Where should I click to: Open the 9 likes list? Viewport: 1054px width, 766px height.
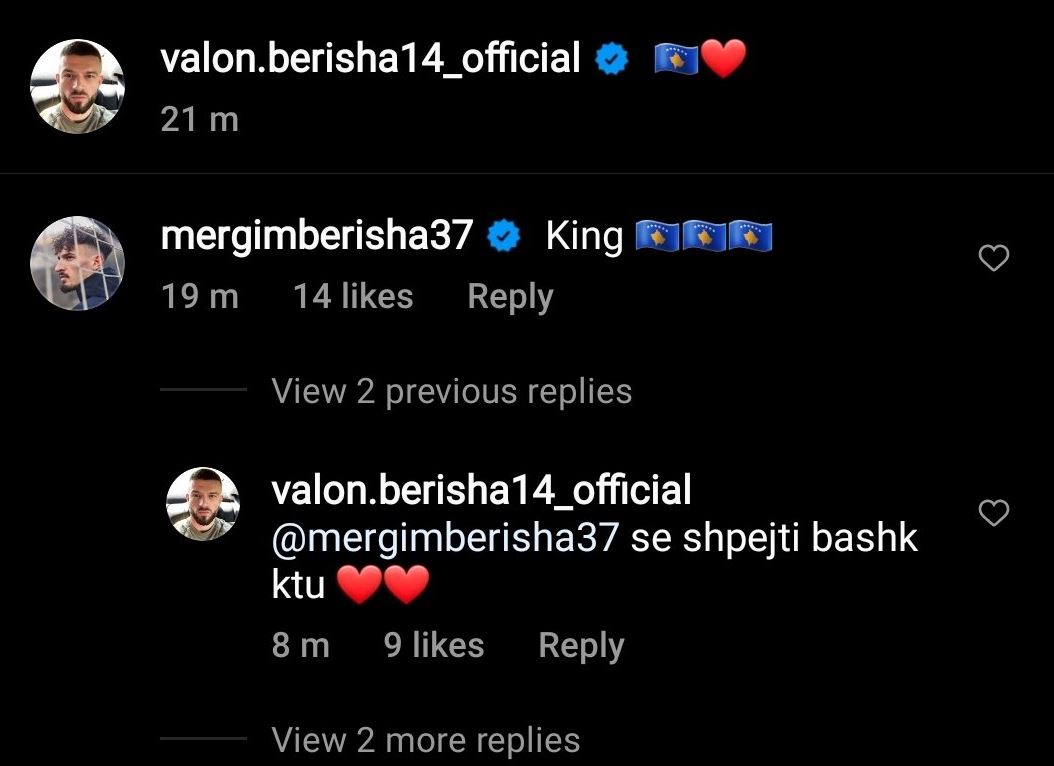point(434,646)
